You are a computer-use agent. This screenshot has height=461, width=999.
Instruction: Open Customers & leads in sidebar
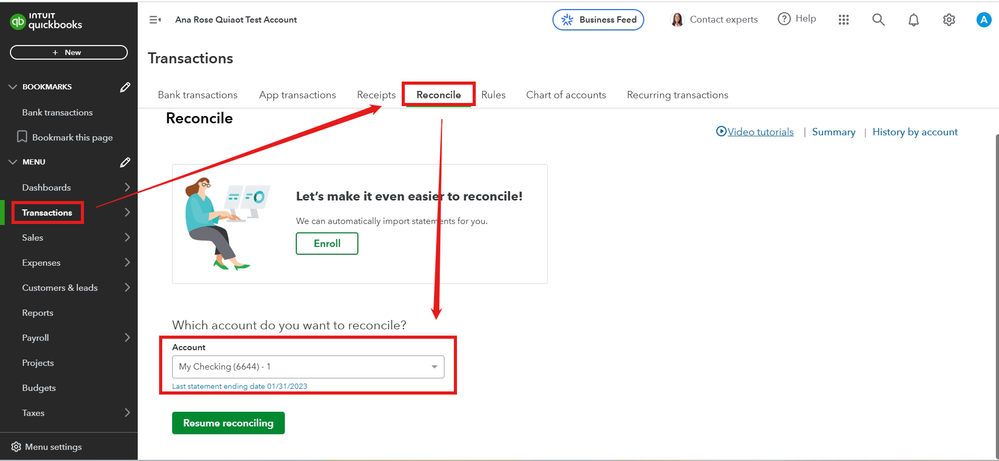tap(60, 288)
